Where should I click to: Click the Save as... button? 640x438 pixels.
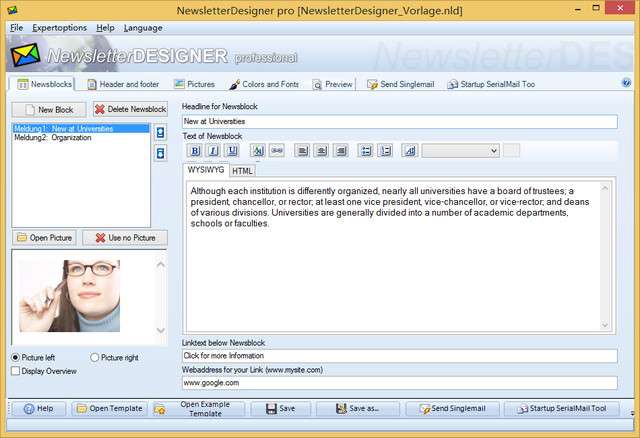357,408
